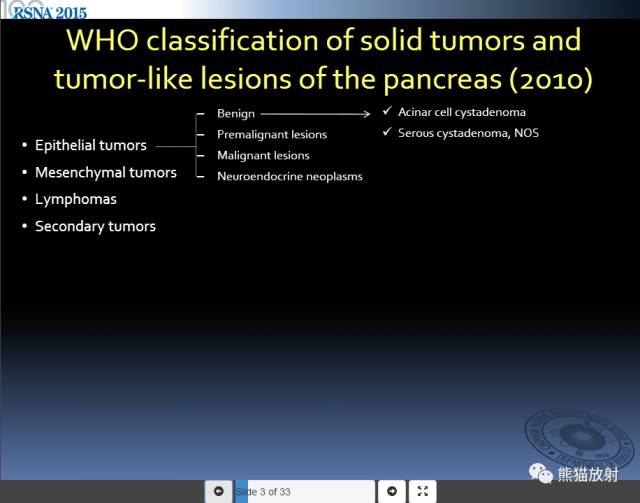This screenshot has height=503, width=640.
Task: Select the Epithelial tumors bullet
Action: (x=91, y=145)
